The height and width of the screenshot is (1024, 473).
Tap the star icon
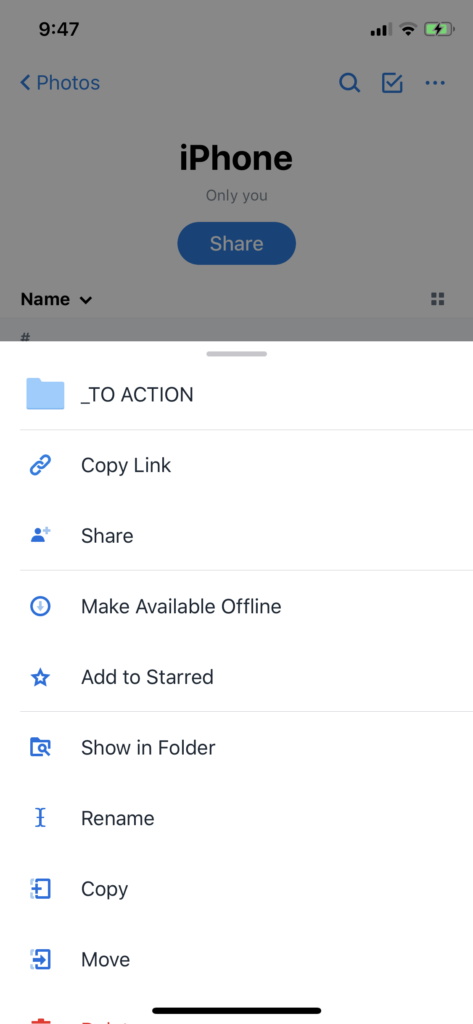coord(41,677)
